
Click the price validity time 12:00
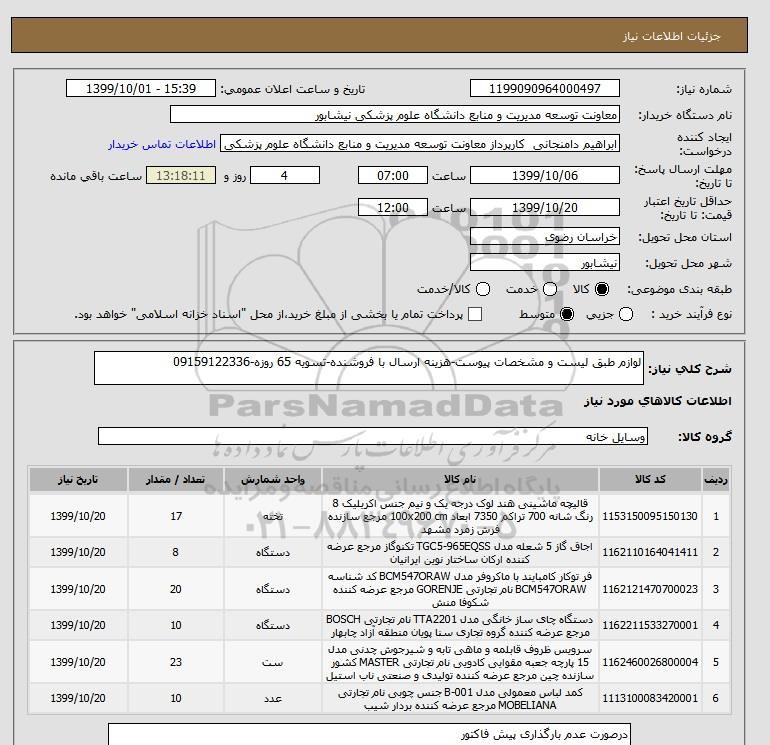point(392,207)
